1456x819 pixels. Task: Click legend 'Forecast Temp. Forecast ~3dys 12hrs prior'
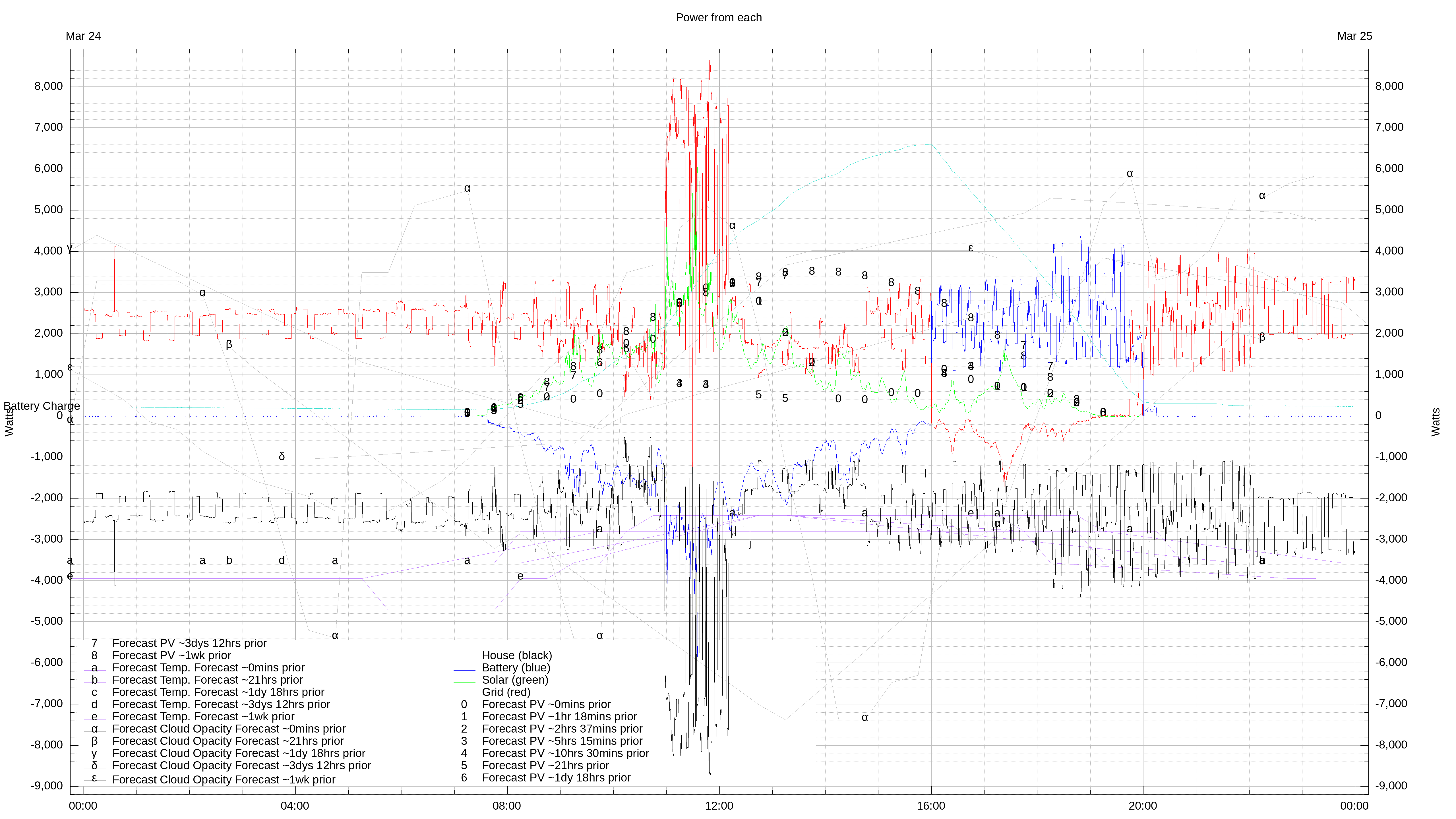(221, 704)
